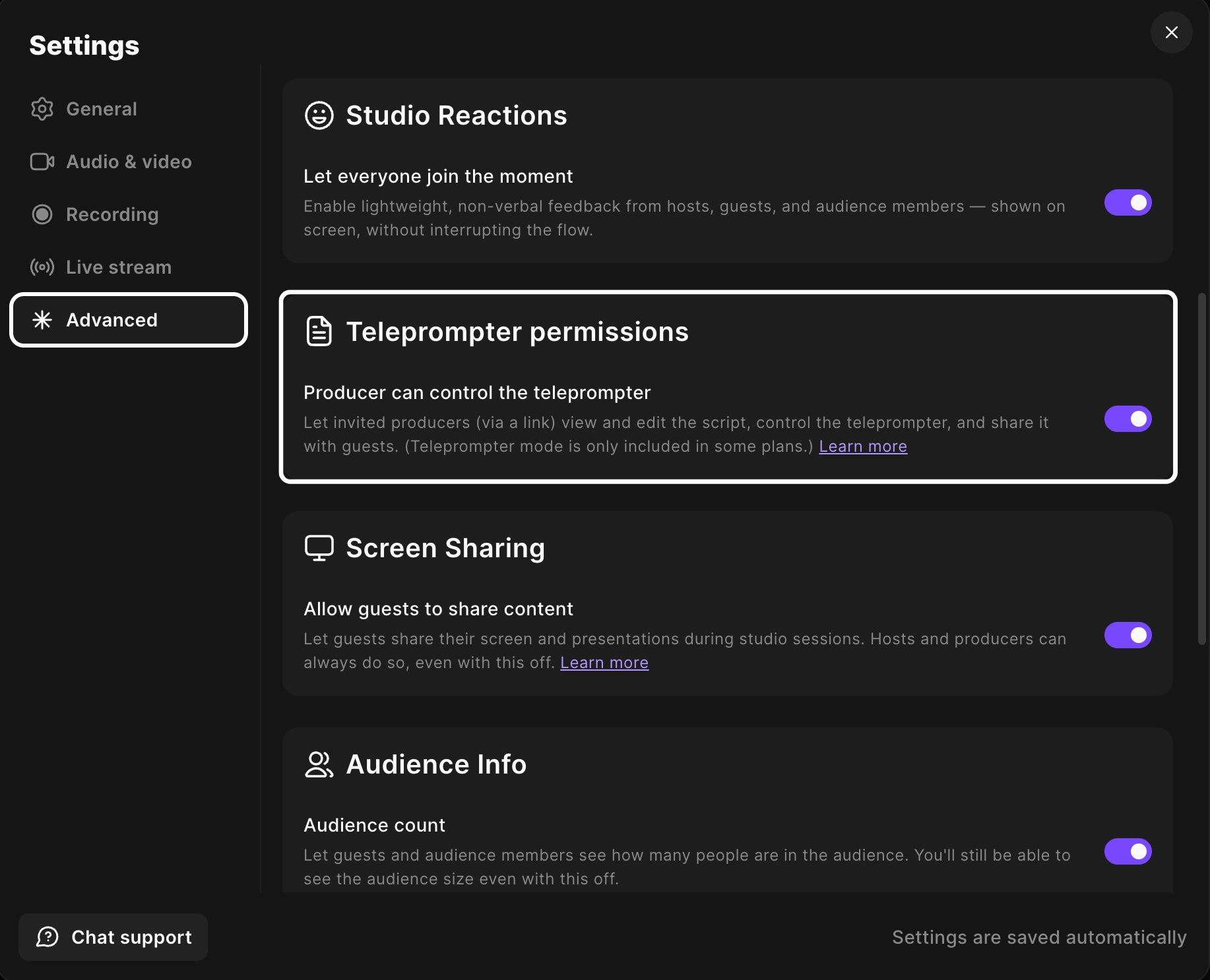Go to Recording settings
This screenshot has width=1210, height=980.
129,214
